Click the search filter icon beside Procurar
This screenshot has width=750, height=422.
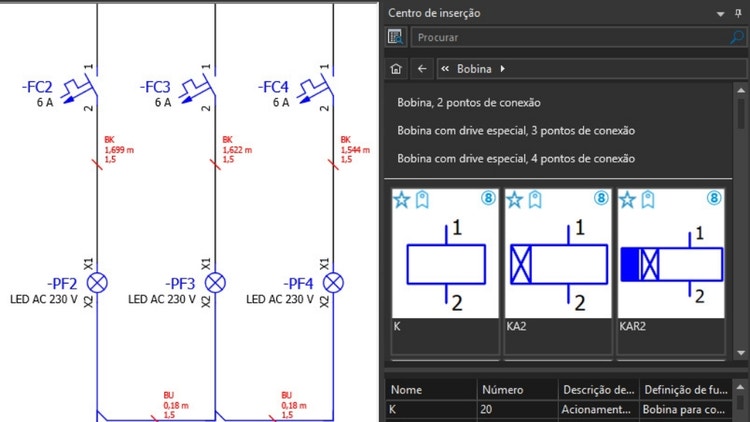(396, 37)
